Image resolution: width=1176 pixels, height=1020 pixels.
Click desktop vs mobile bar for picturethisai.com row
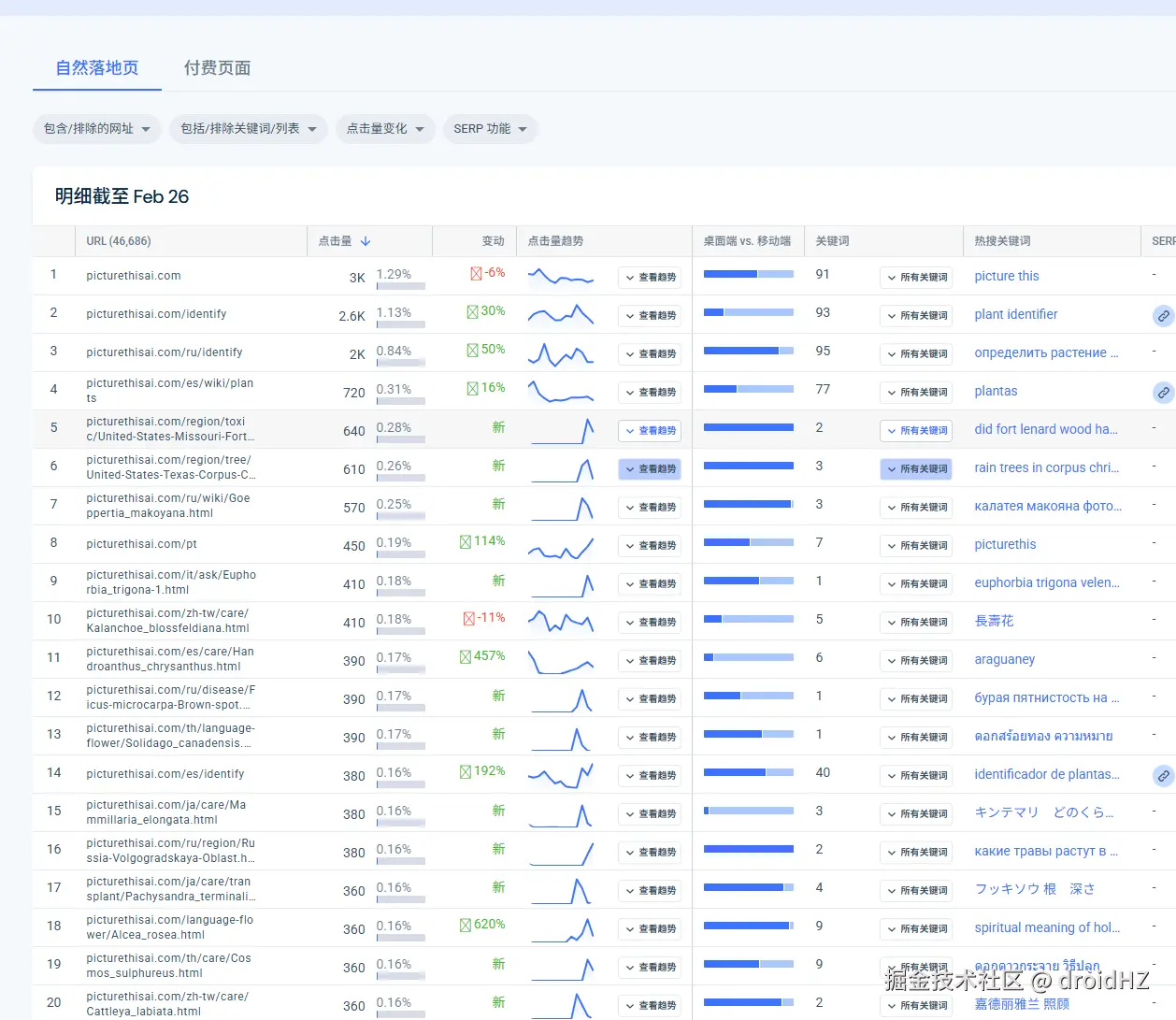click(x=749, y=274)
